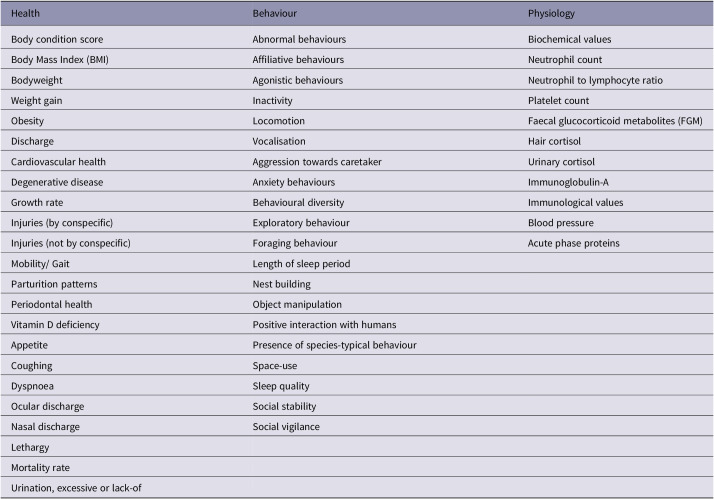Viewport: 714px width, 499px height.
Task: Select Presence of species-typical behaviour
Action: [335, 346]
